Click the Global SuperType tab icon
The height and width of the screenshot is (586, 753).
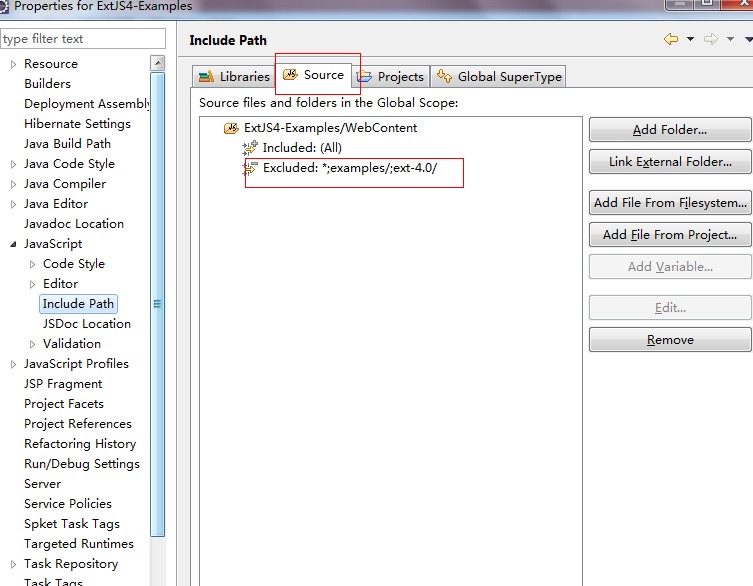pos(444,76)
